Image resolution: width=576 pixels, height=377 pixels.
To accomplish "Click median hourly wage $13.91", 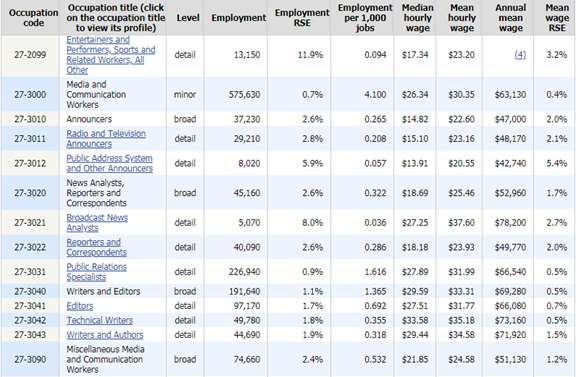I will click(415, 164).
